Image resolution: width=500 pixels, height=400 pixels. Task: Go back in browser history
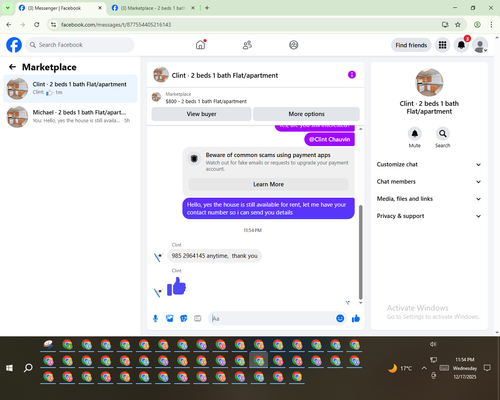(x=9, y=25)
